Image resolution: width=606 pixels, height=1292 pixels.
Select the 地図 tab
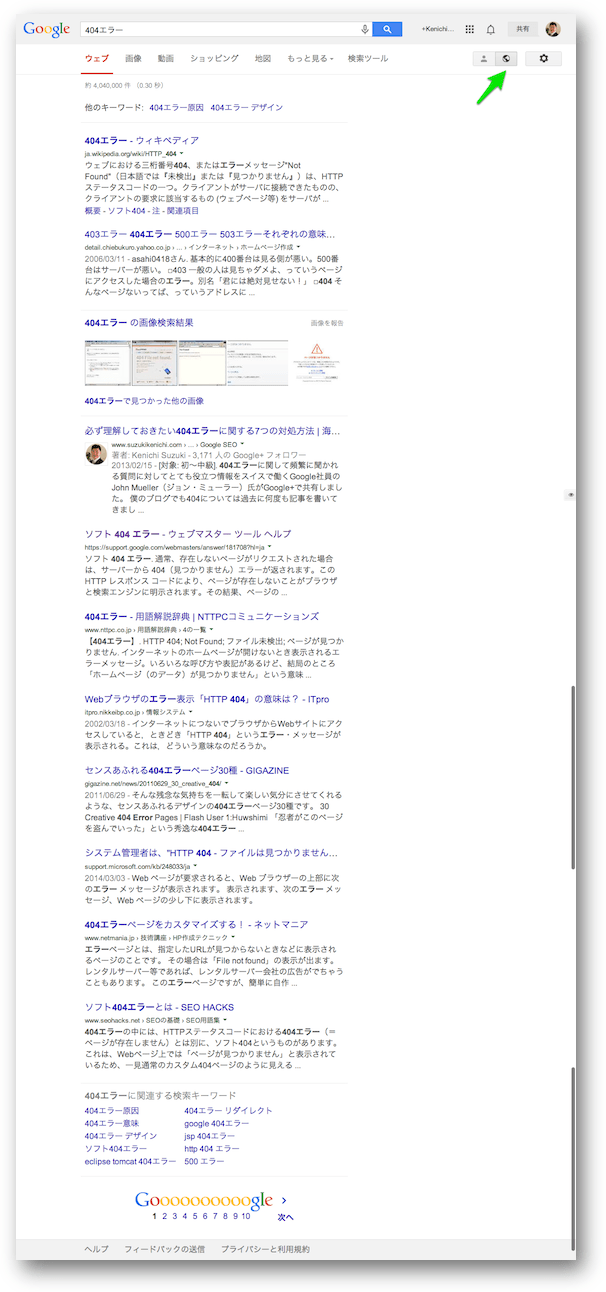coord(263,59)
